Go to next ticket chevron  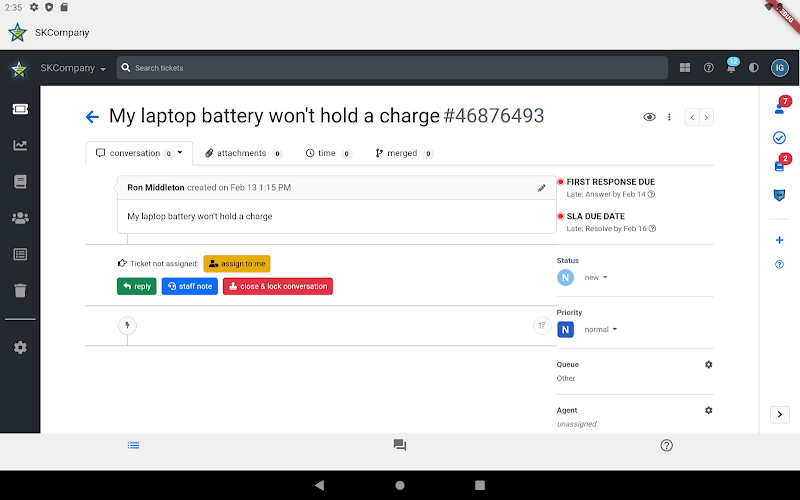(x=706, y=117)
